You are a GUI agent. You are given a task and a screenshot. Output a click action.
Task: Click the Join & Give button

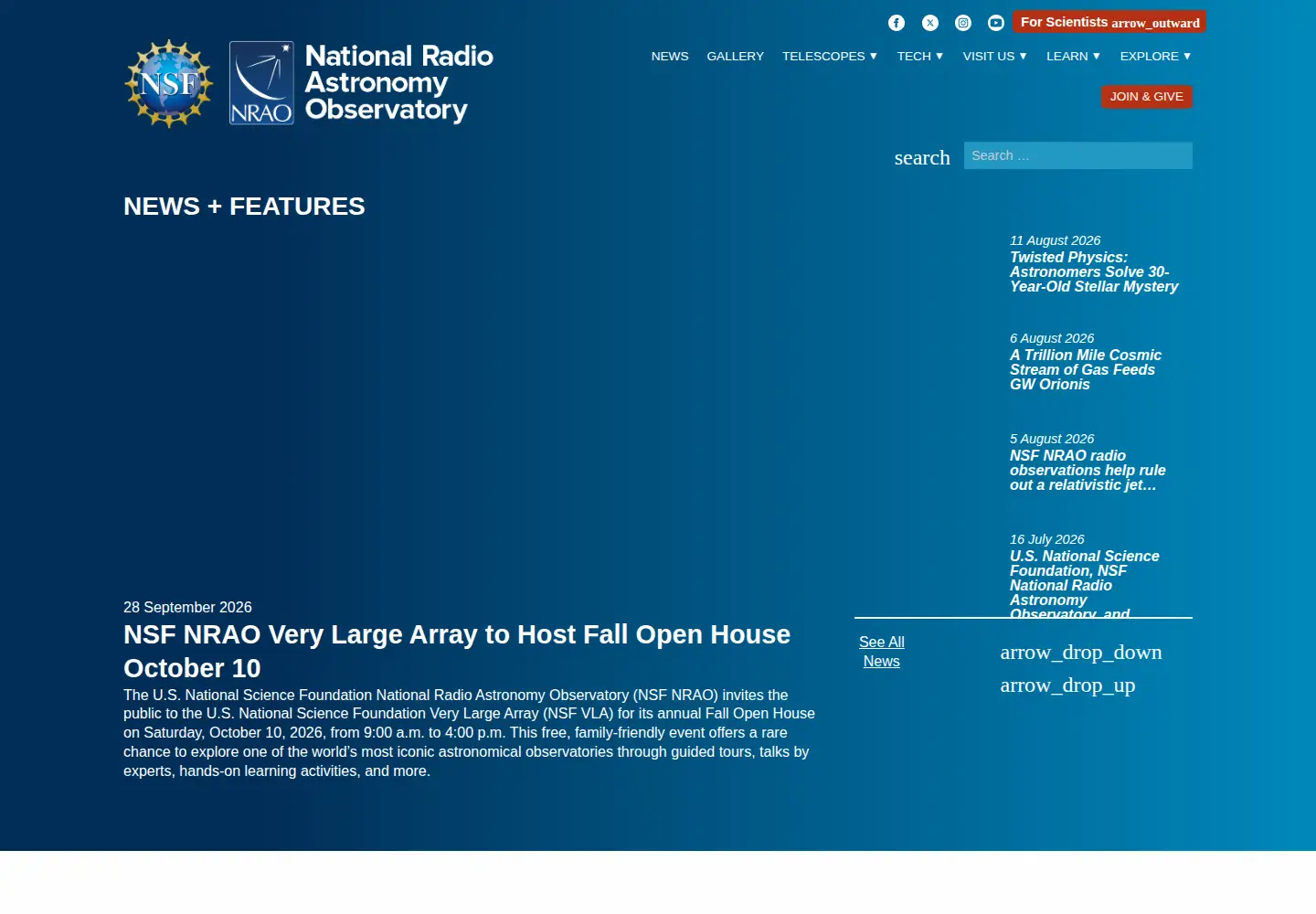[x=1147, y=97]
